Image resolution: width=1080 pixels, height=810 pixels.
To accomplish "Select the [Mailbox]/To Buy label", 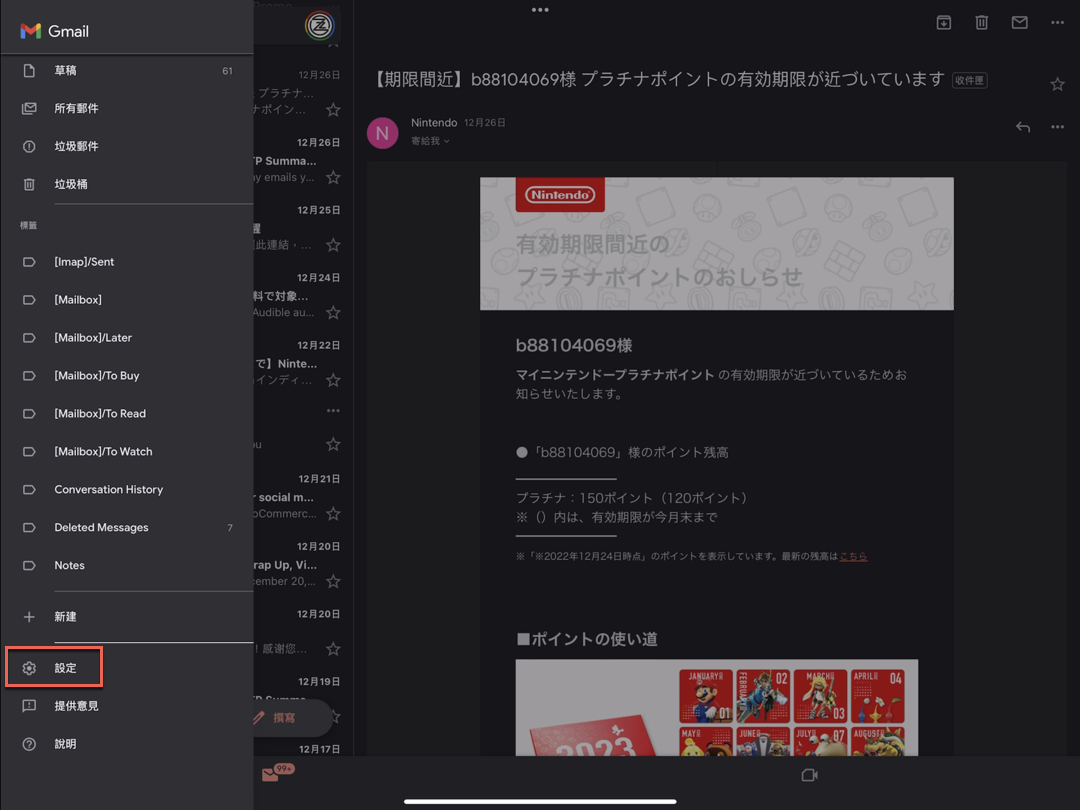I will [127, 375].
